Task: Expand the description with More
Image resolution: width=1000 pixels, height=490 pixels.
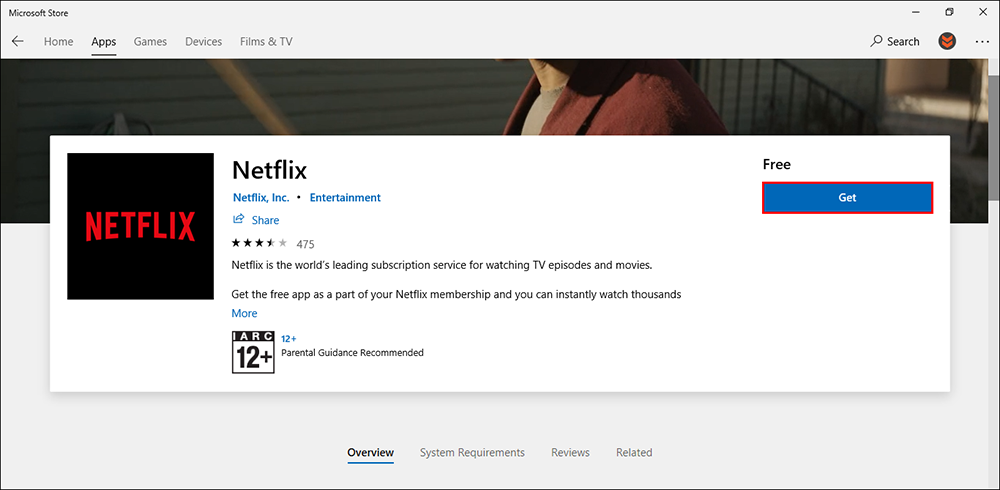Action: pos(244,313)
